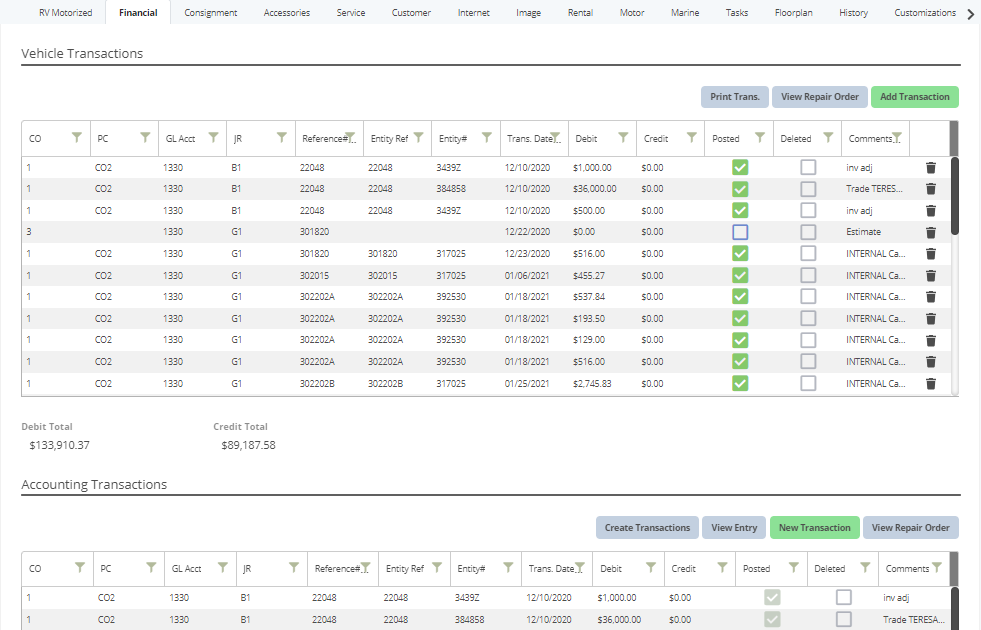Click the Print Trans. button
The height and width of the screenshot is (630, 981).
(734, 97)
